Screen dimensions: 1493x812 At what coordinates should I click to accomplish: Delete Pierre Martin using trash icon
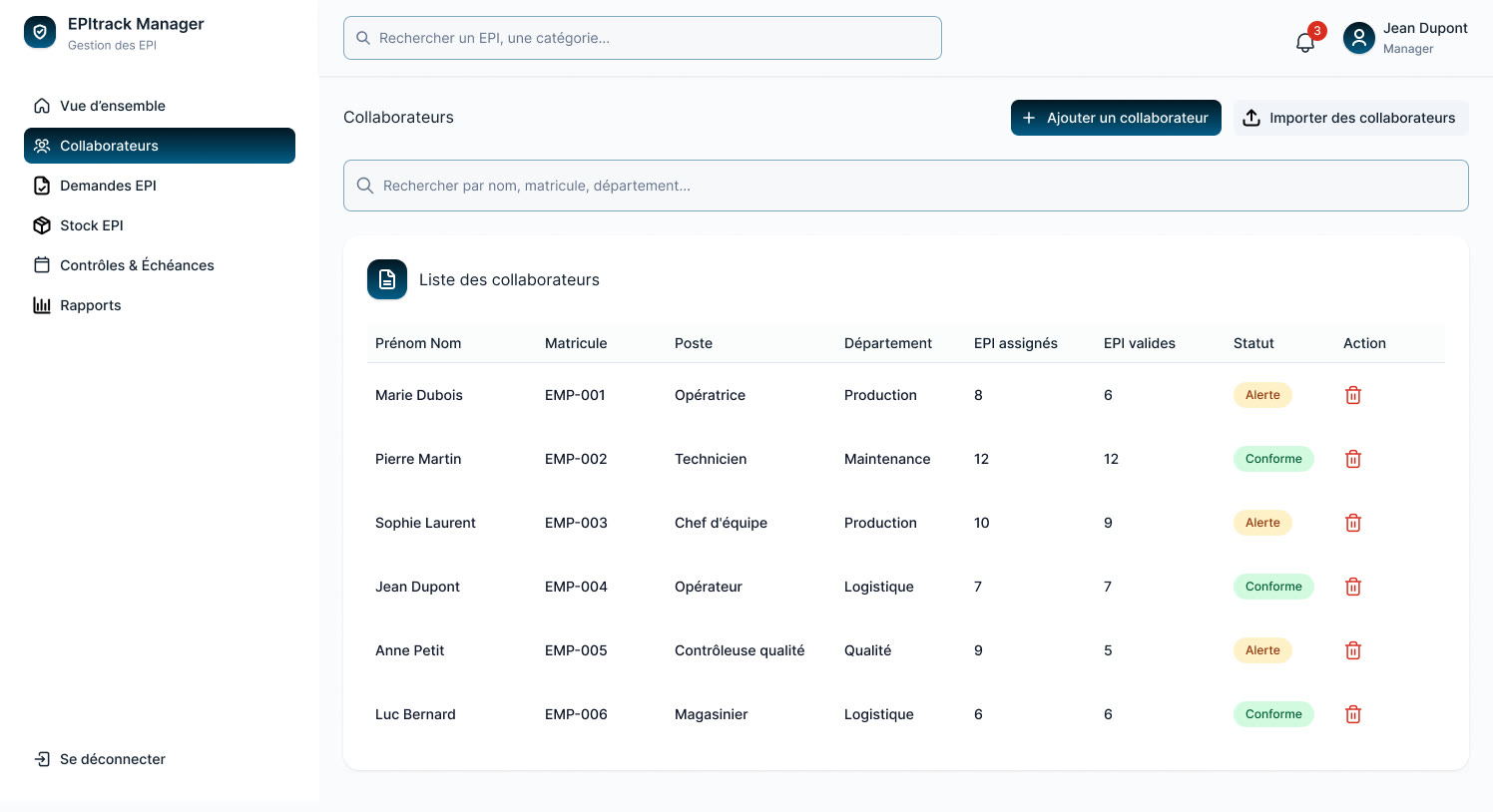click(x=1353, y=459)
